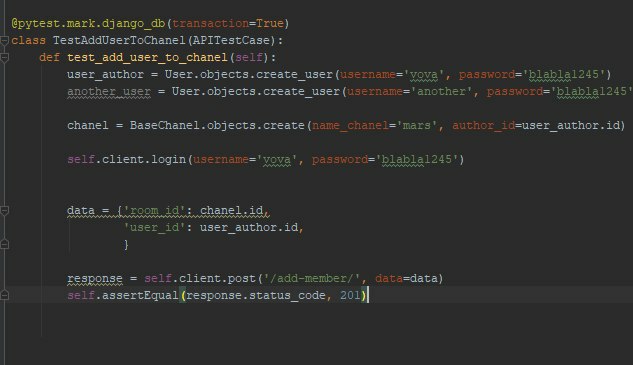Click the user_author variable assignment
The image size is (633, 365).
(x=105, y=75)
